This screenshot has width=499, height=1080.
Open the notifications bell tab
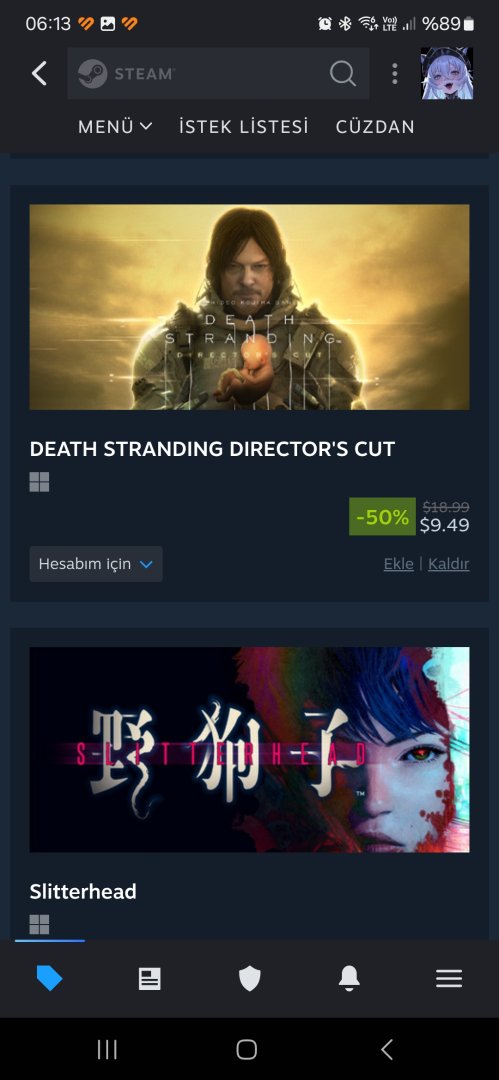point(349,978)
